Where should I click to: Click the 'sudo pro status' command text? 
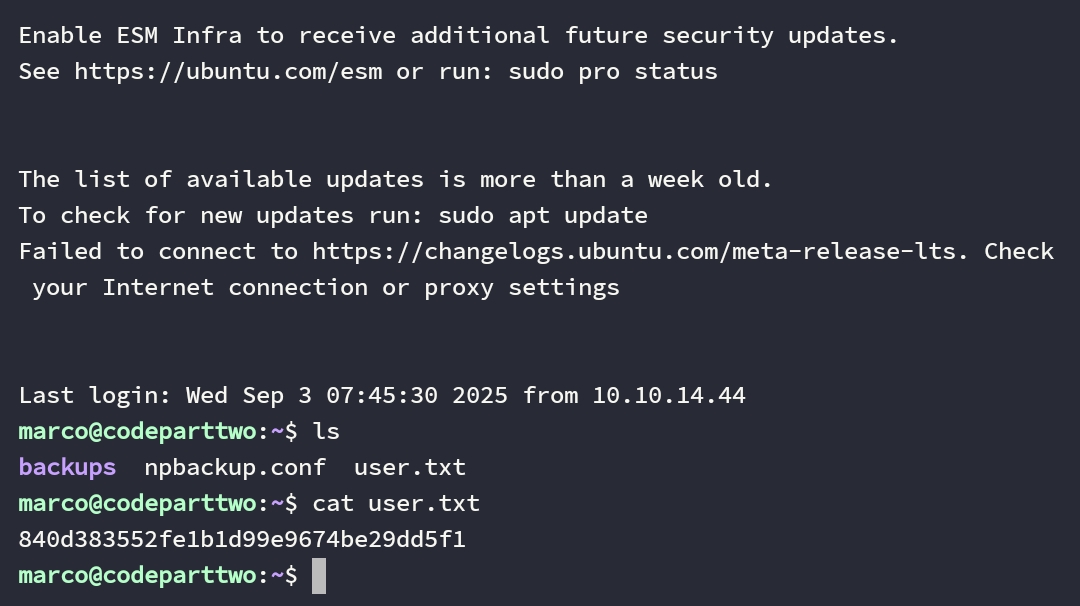(x=612, y=72)
